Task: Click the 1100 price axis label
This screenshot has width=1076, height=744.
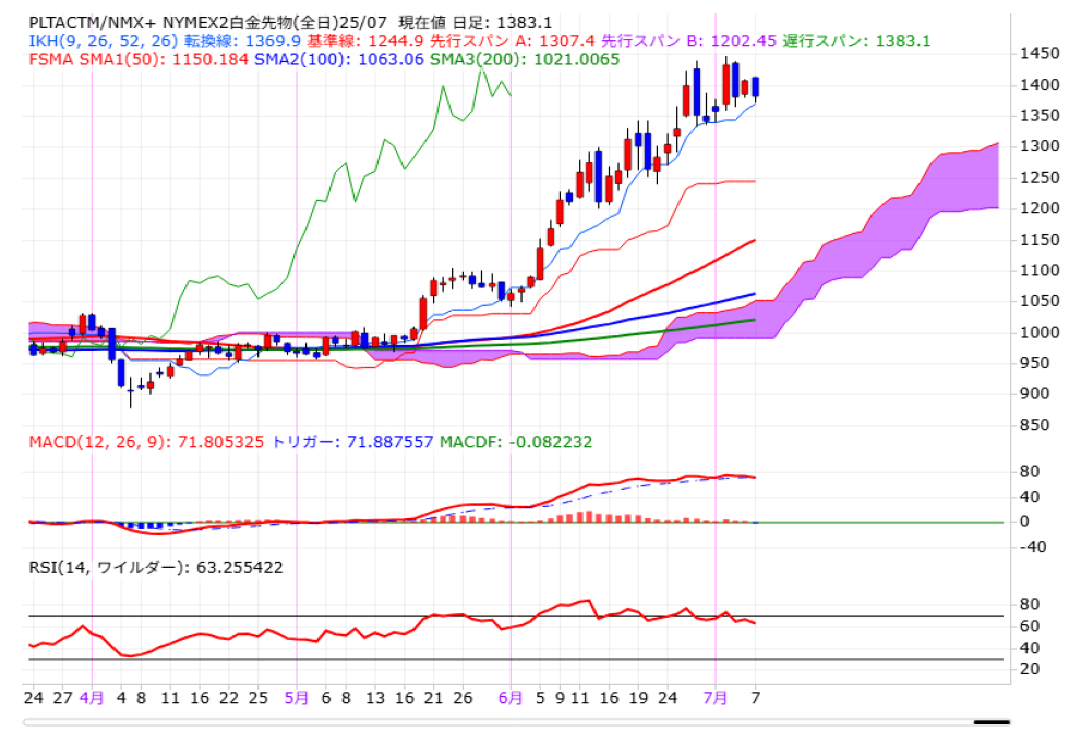Action: click(1040, 270)
